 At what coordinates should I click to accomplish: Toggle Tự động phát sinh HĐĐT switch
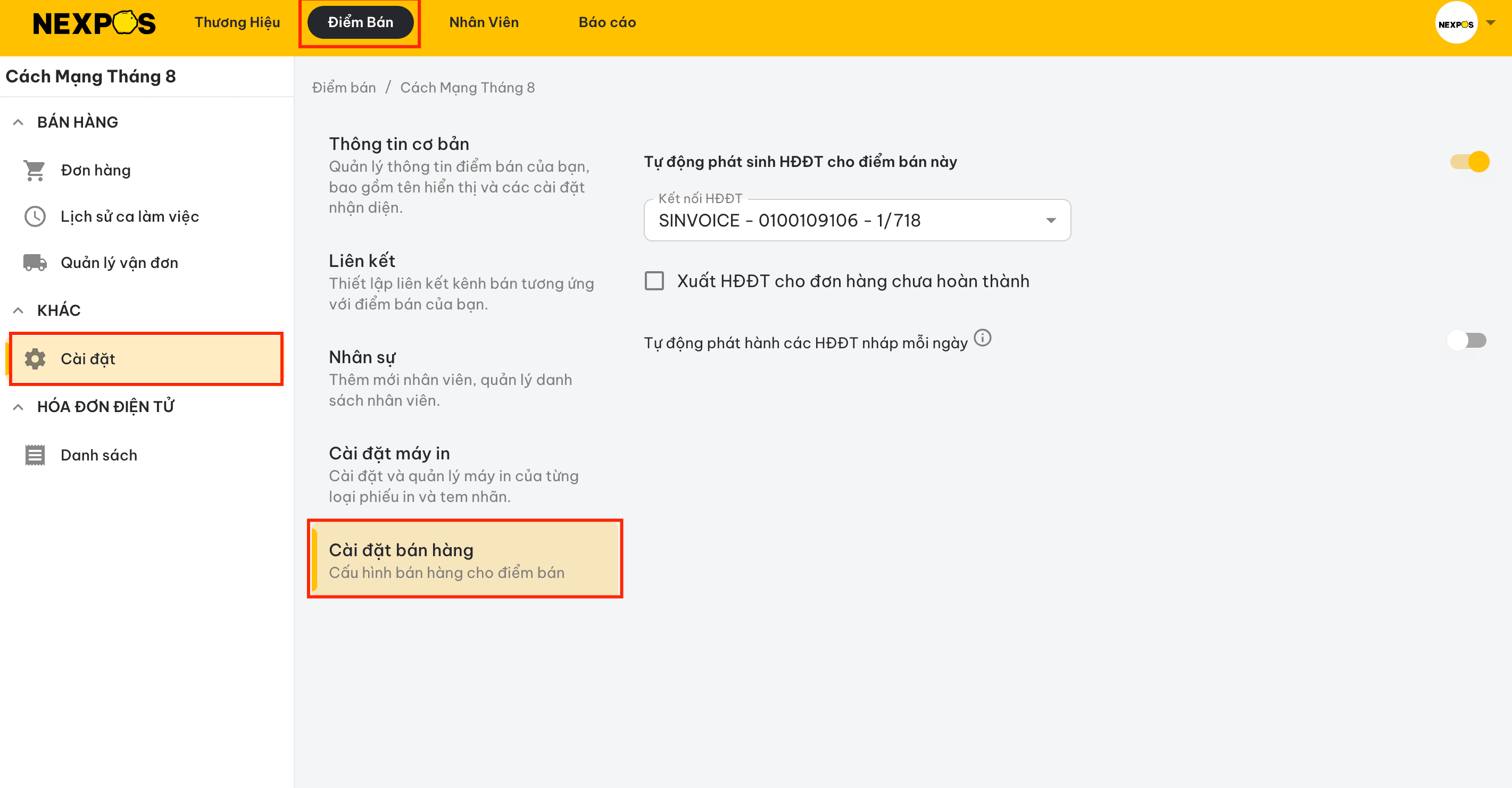point(1469,161)
